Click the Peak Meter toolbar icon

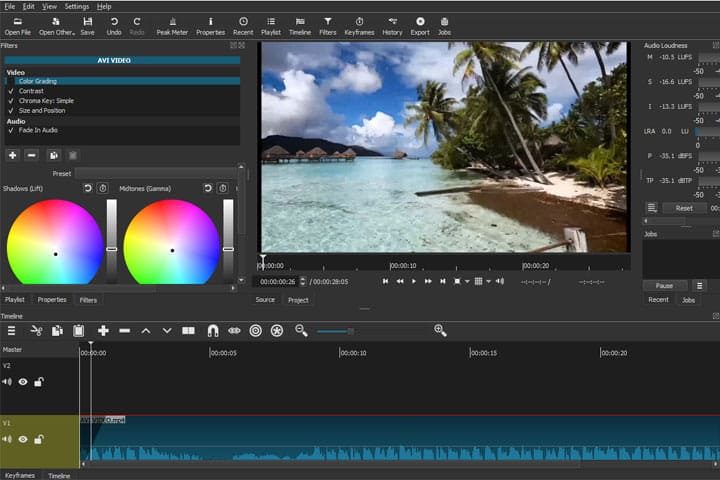[x=172, y=26]
